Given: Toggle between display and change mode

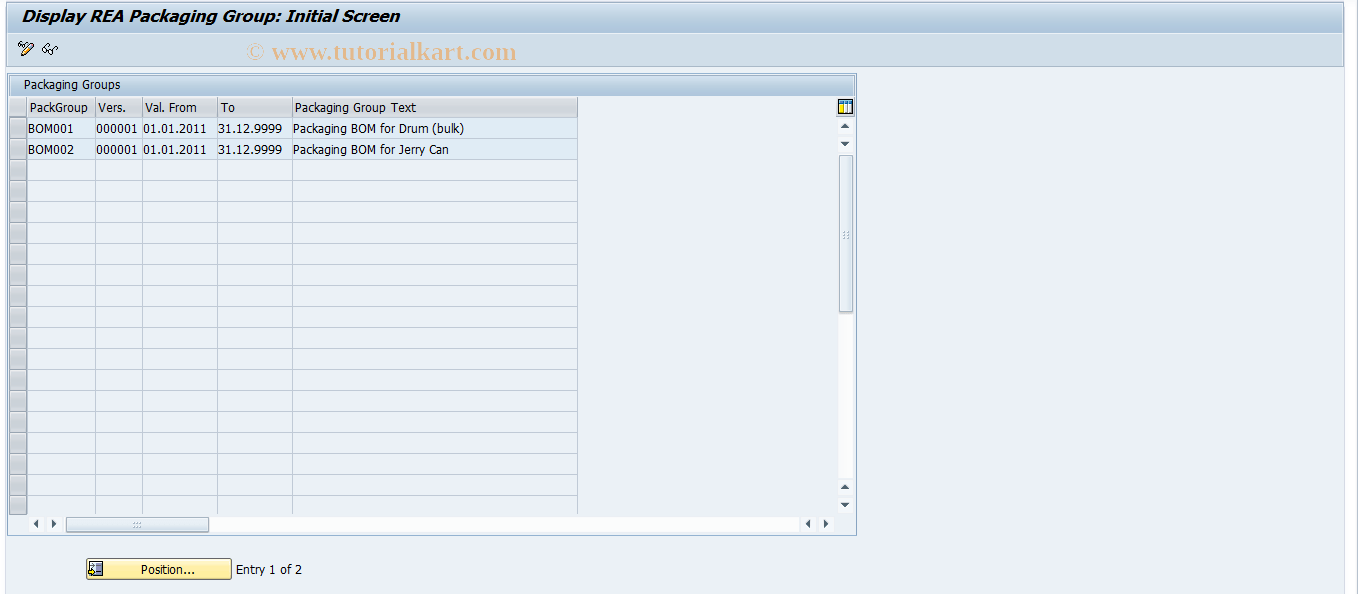Looking at the screenshot, I should [25, 48].
